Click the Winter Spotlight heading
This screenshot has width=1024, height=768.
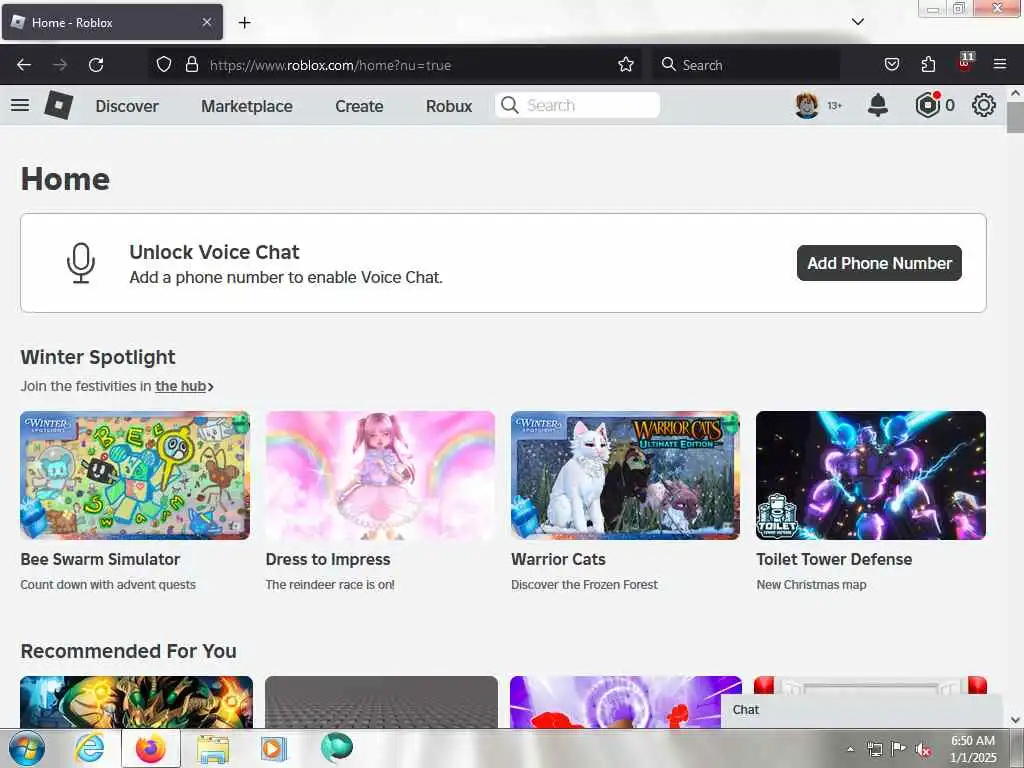98,357
